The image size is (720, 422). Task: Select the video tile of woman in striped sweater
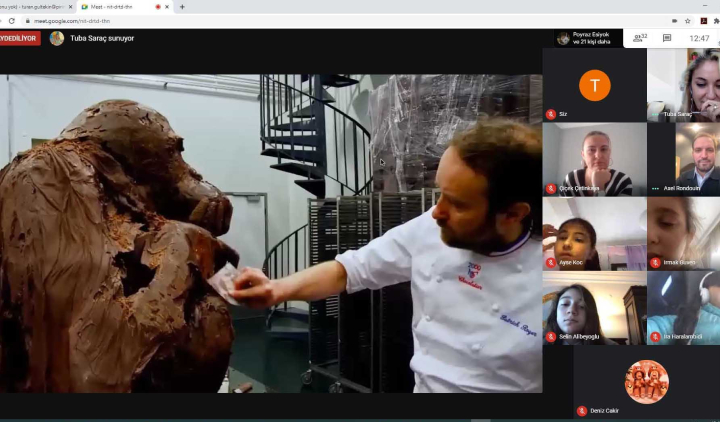click(595, 159)
